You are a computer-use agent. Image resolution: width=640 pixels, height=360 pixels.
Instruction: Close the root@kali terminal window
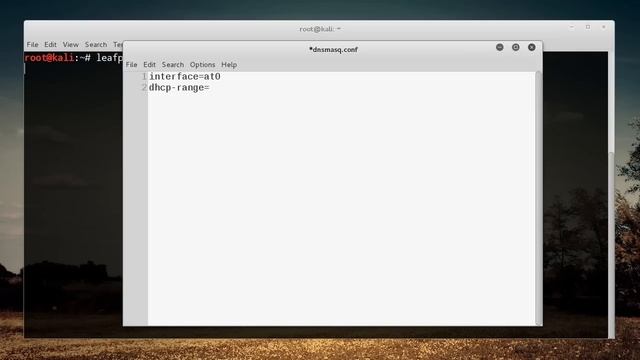(x=604, y=27)
